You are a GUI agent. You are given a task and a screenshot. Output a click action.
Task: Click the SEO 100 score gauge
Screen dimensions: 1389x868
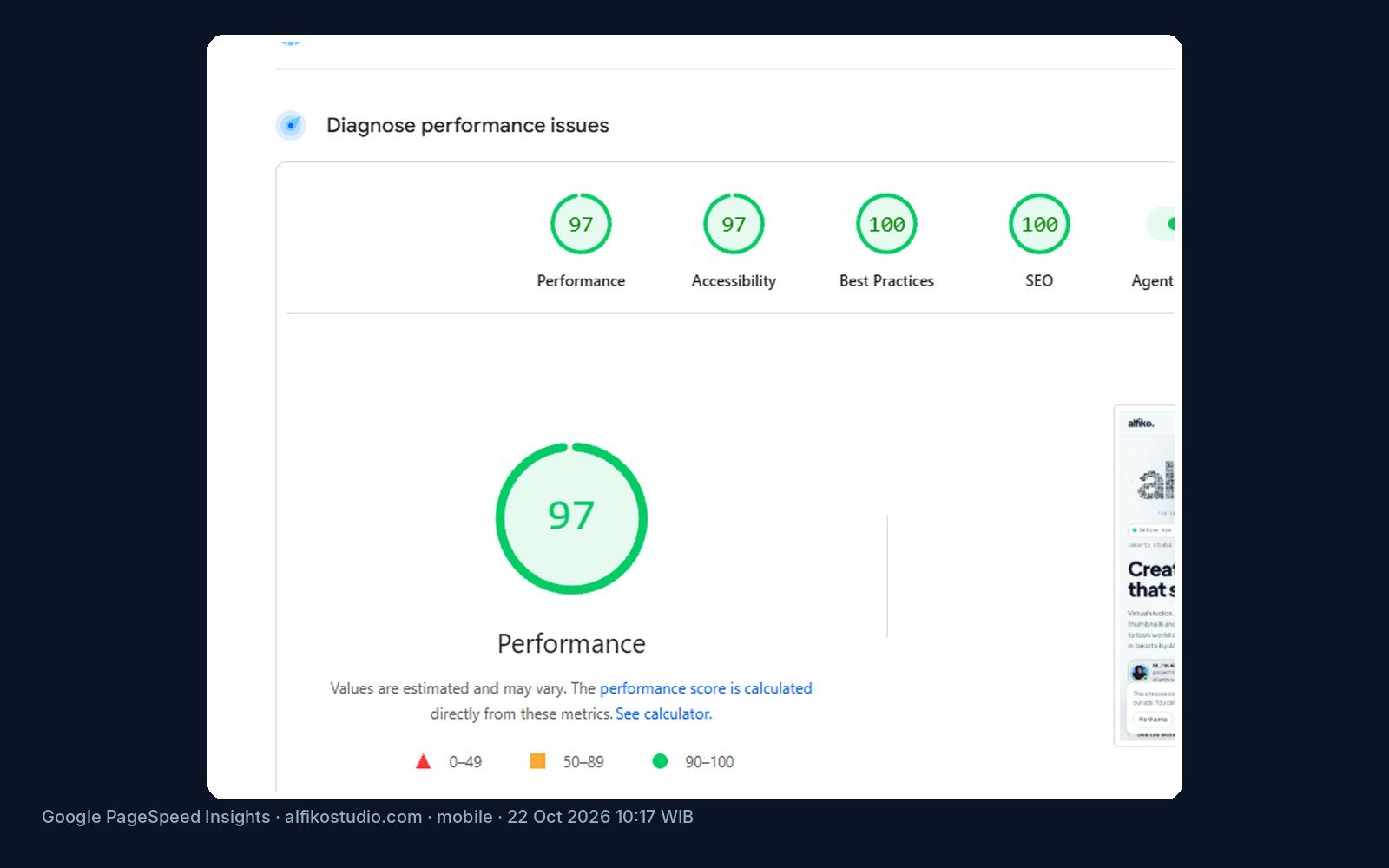[x=1039, y=224]
